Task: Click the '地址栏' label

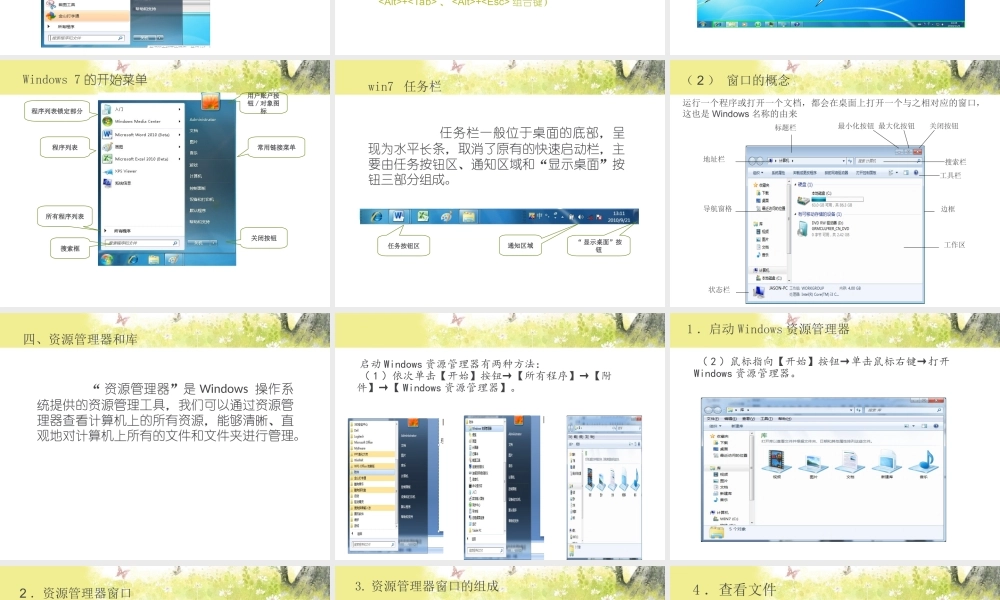Action: [x=714, y=159]
